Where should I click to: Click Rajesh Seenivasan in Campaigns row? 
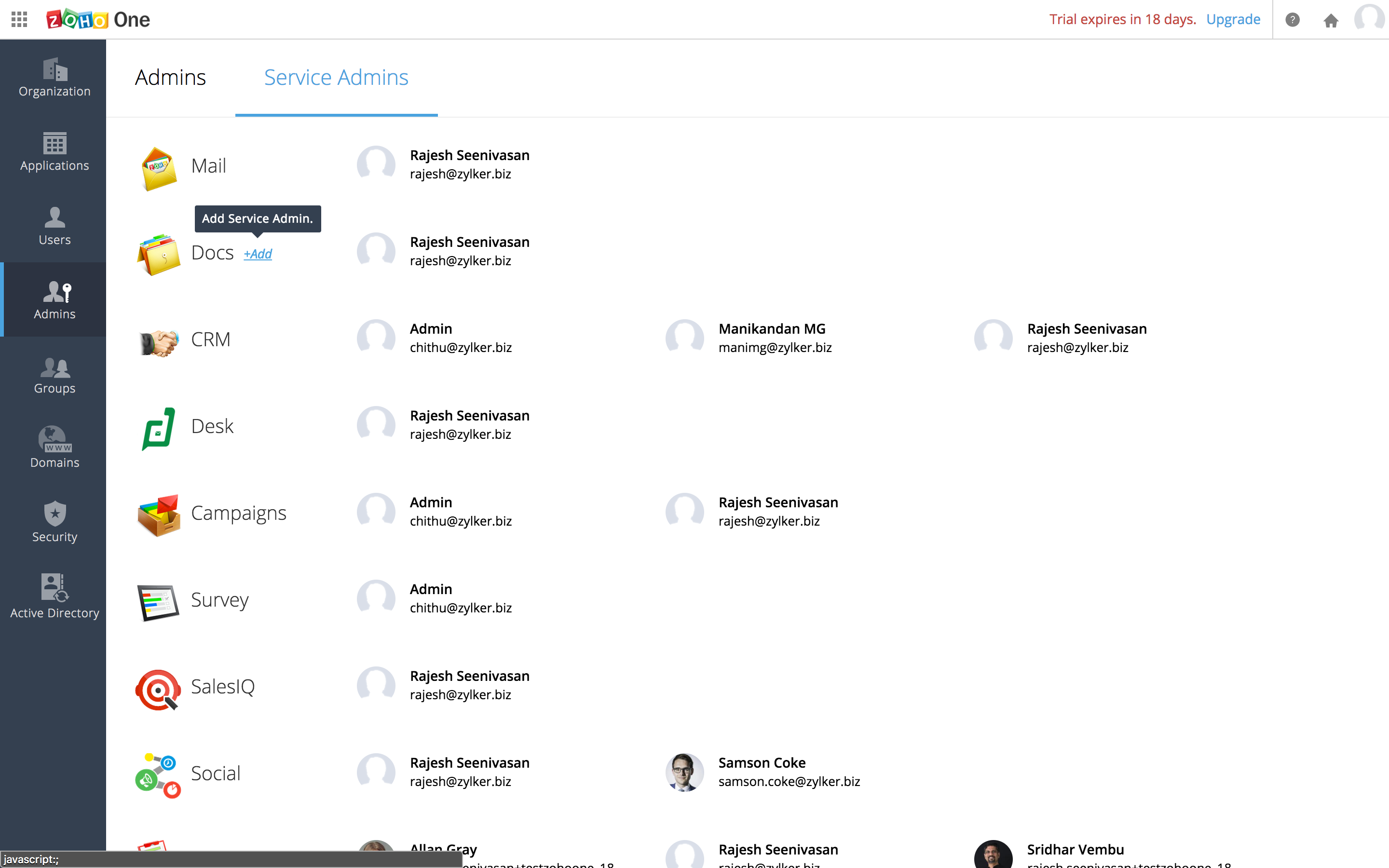click(778, 502)
